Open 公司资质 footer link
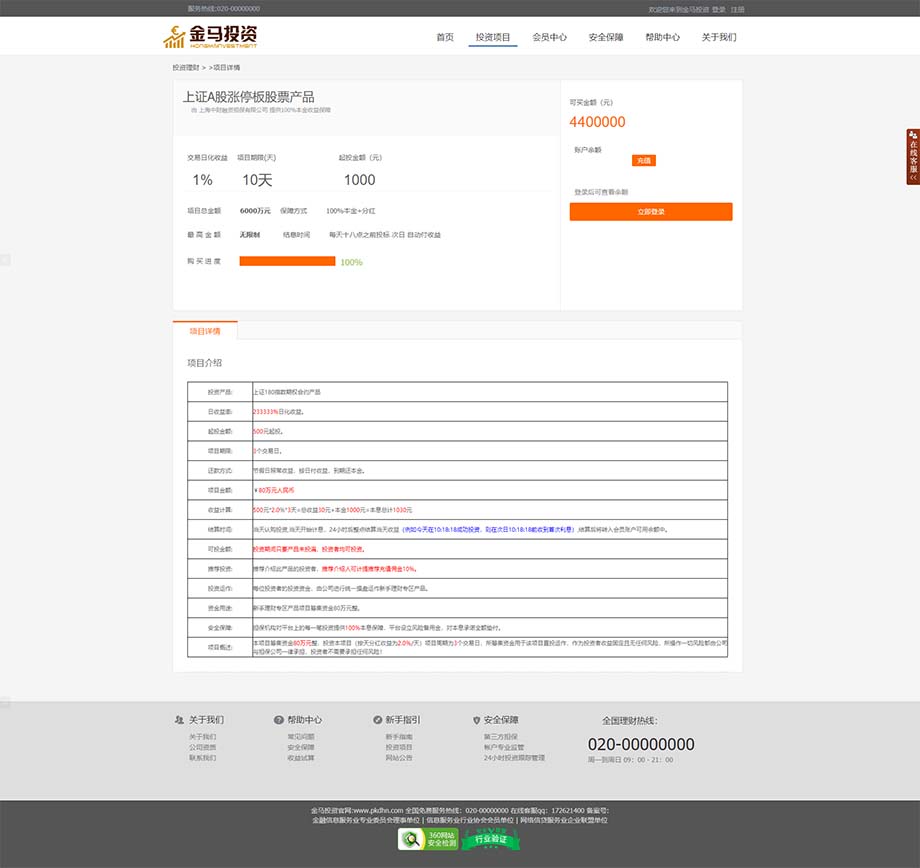This screenshot has width=920, height=868. [x=202, y=747]
